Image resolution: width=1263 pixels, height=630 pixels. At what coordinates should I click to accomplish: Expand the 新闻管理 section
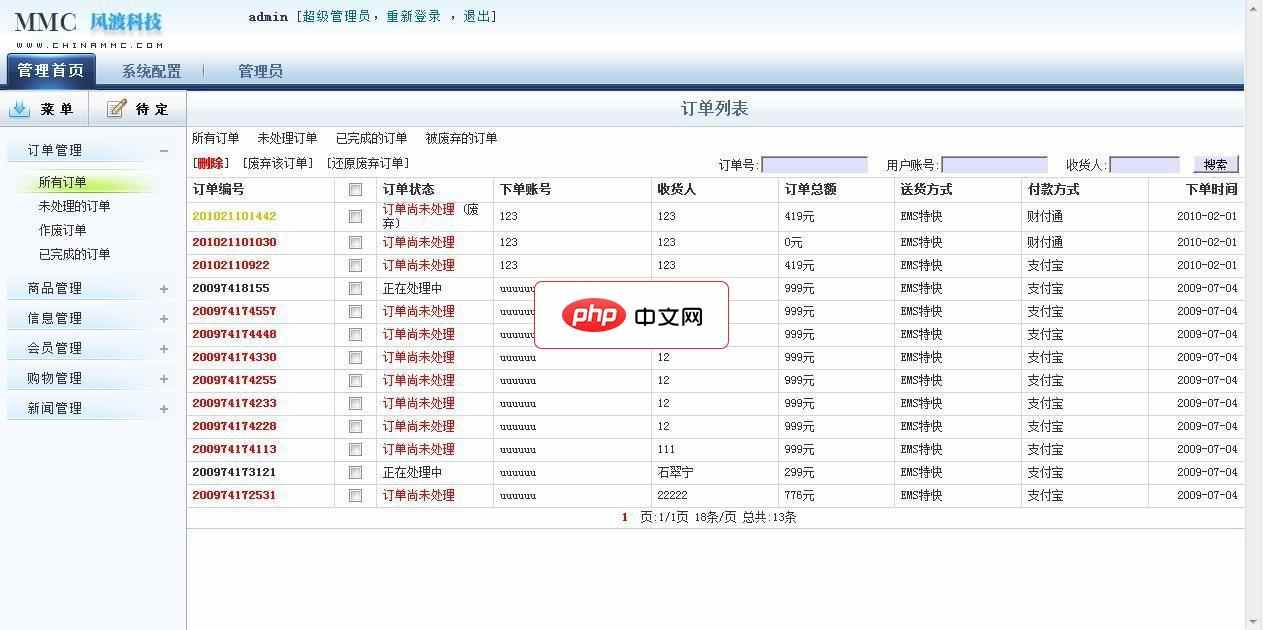163,408
